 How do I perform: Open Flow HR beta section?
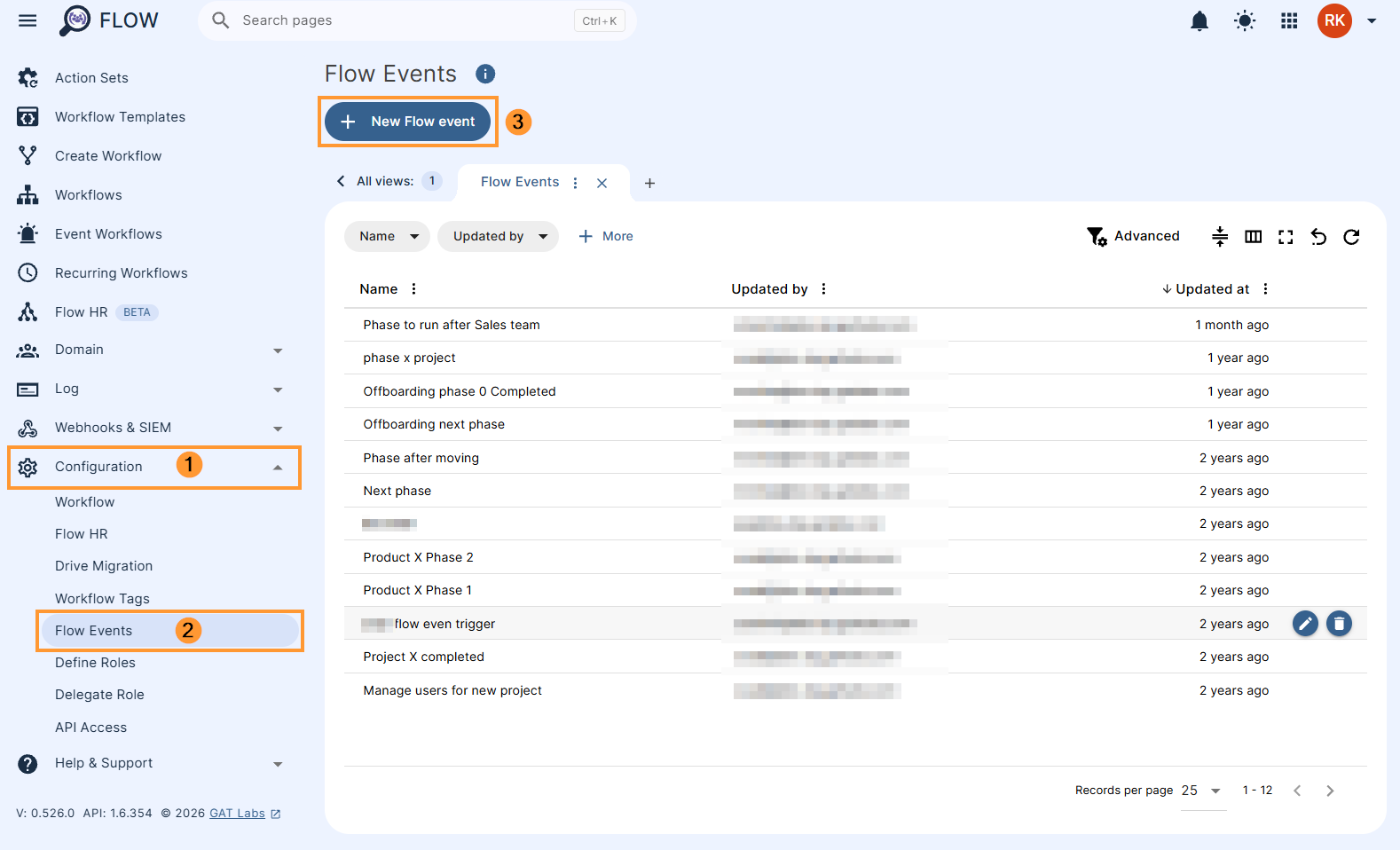82,312
